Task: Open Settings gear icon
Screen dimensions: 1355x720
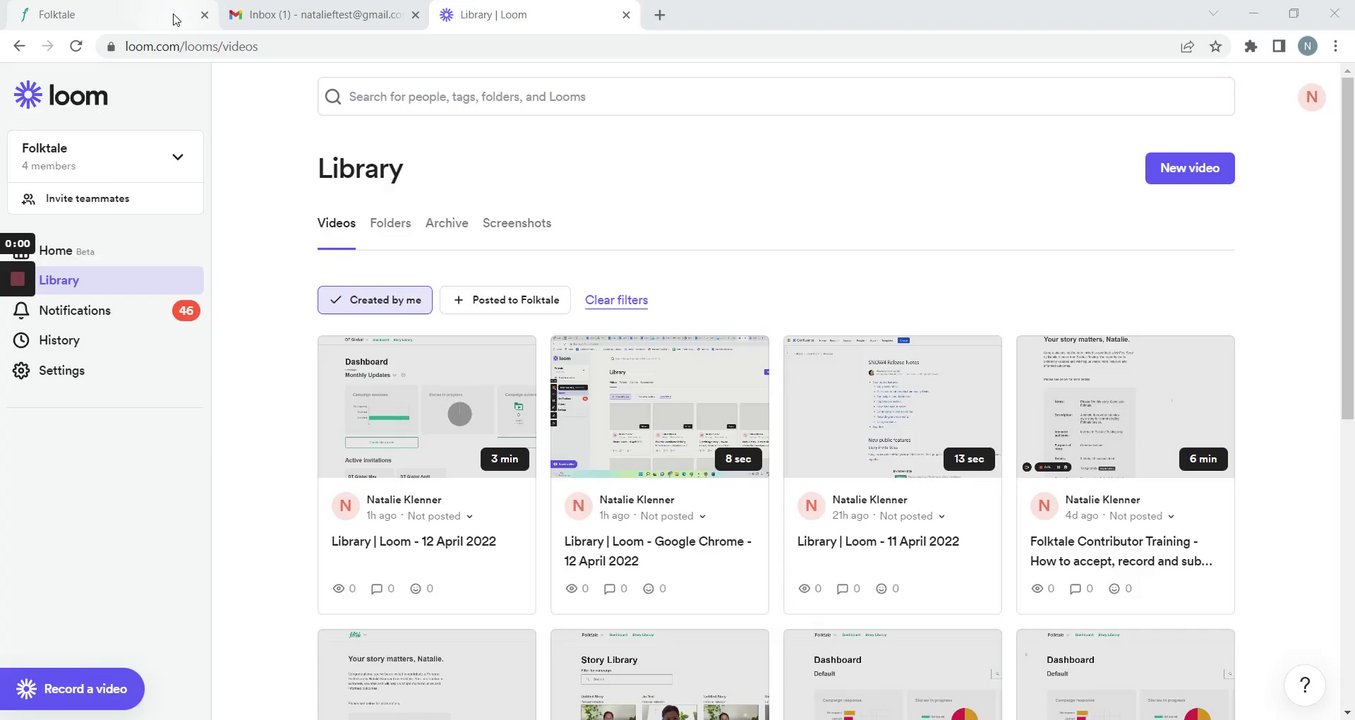Action: click(21, 370)
